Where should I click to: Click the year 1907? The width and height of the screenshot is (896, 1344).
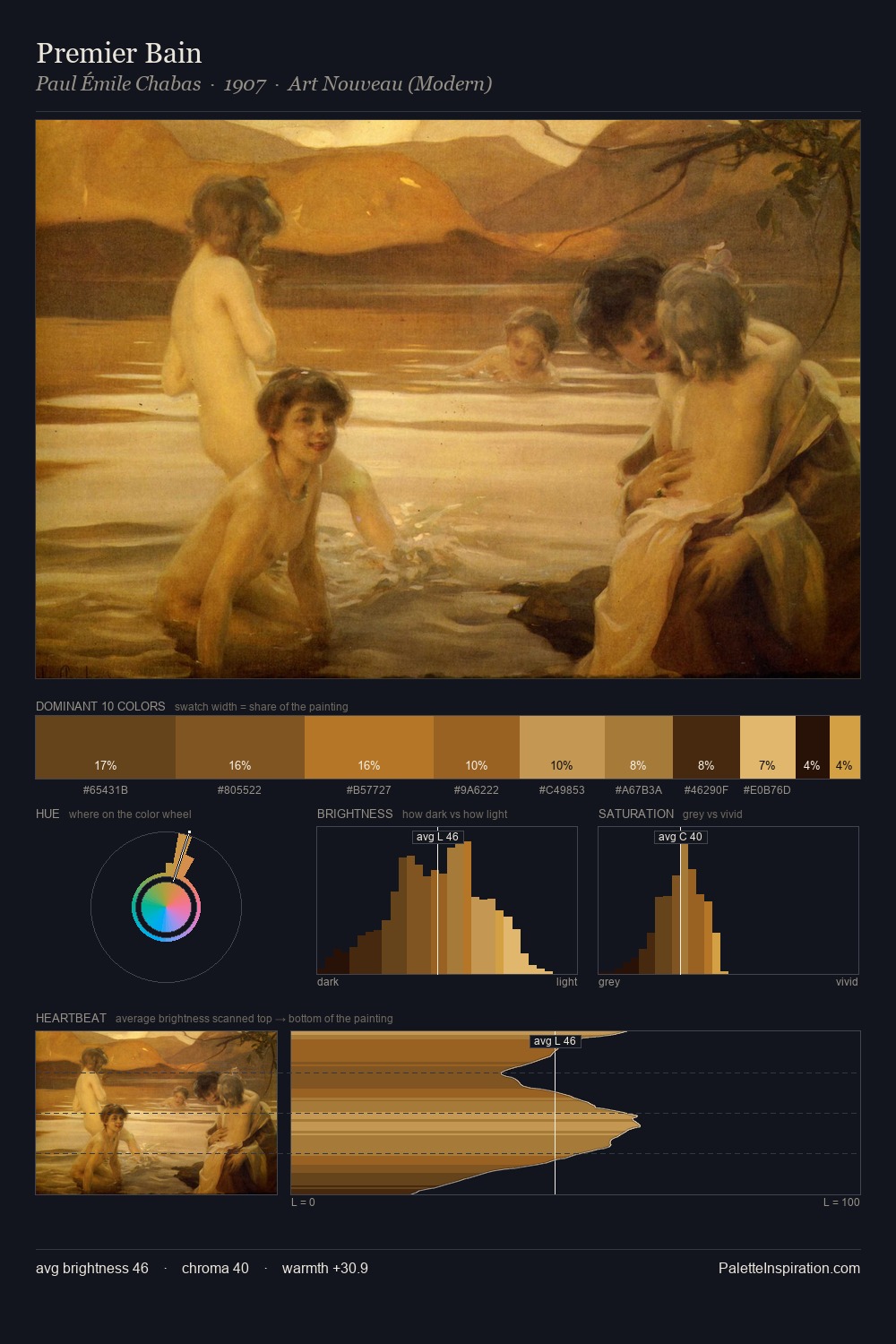(x=245, y=85)
